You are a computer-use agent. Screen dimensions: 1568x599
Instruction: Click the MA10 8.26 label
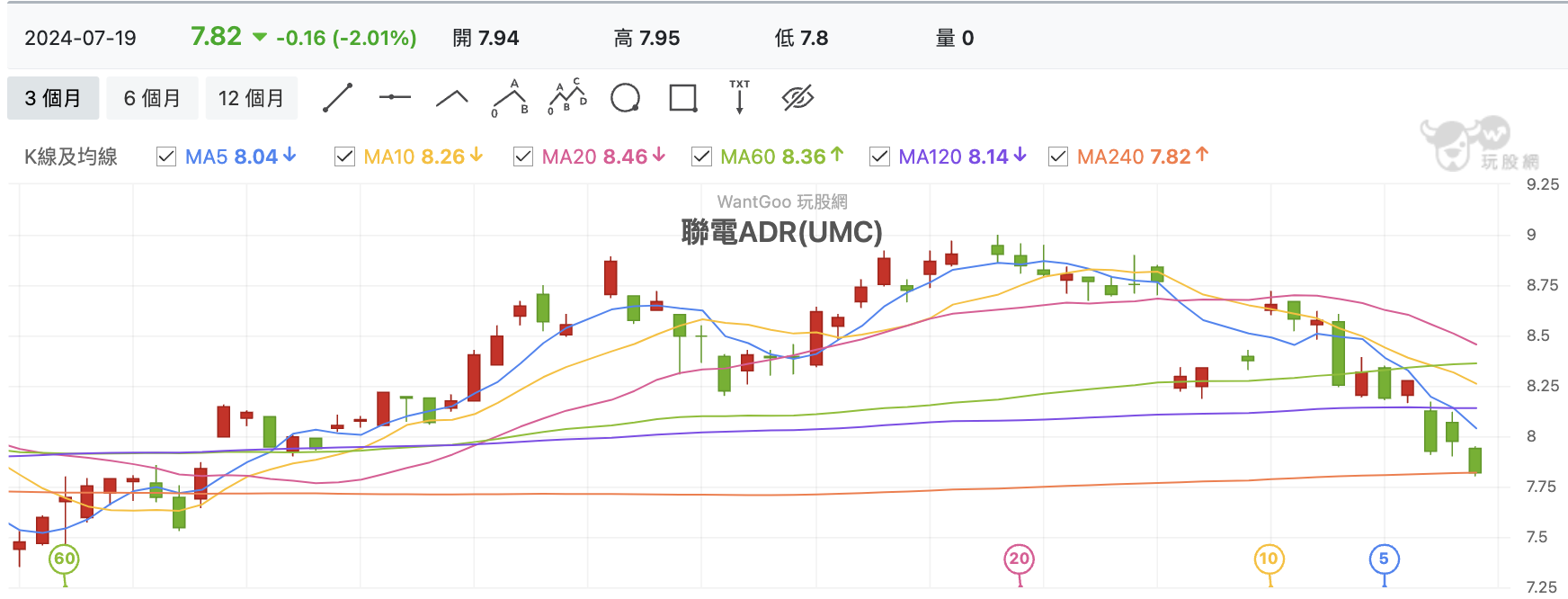coord(423,156)
